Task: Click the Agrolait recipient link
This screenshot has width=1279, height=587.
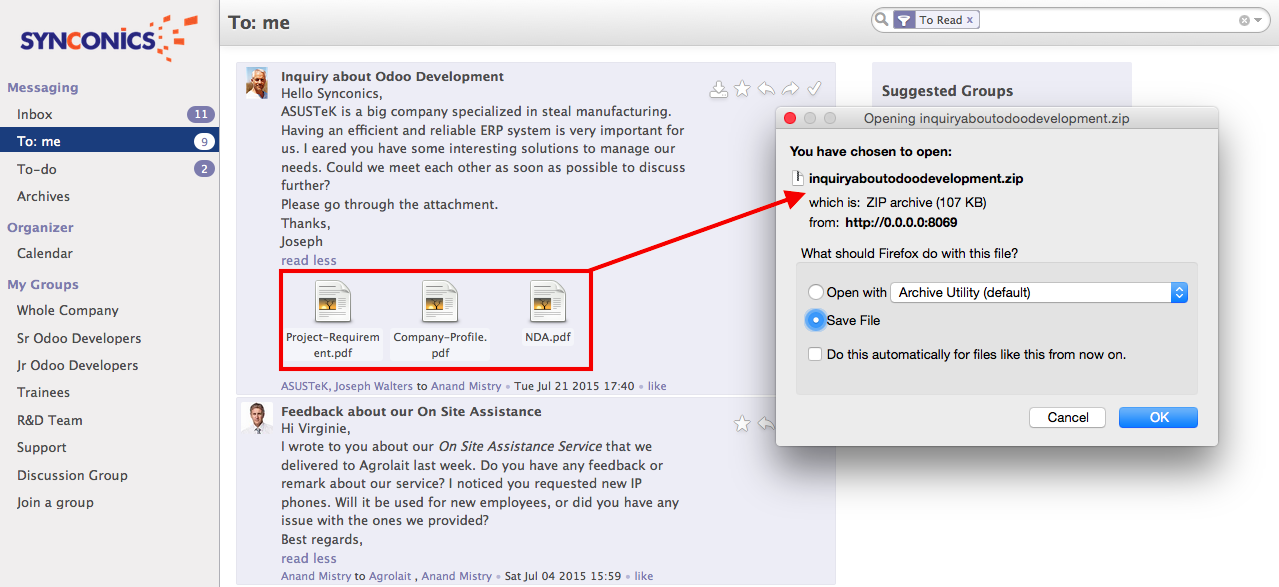Action: (x=390, y=576)
